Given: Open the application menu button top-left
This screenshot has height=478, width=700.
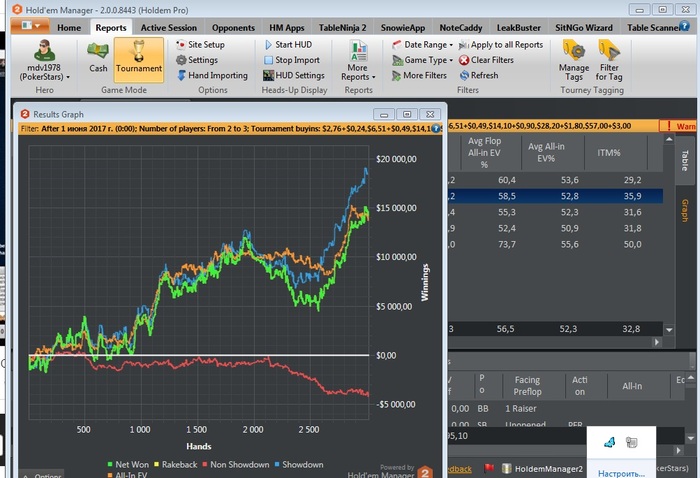Looking at the screenshot, I should pyautogui.click(x=30, y=26).
